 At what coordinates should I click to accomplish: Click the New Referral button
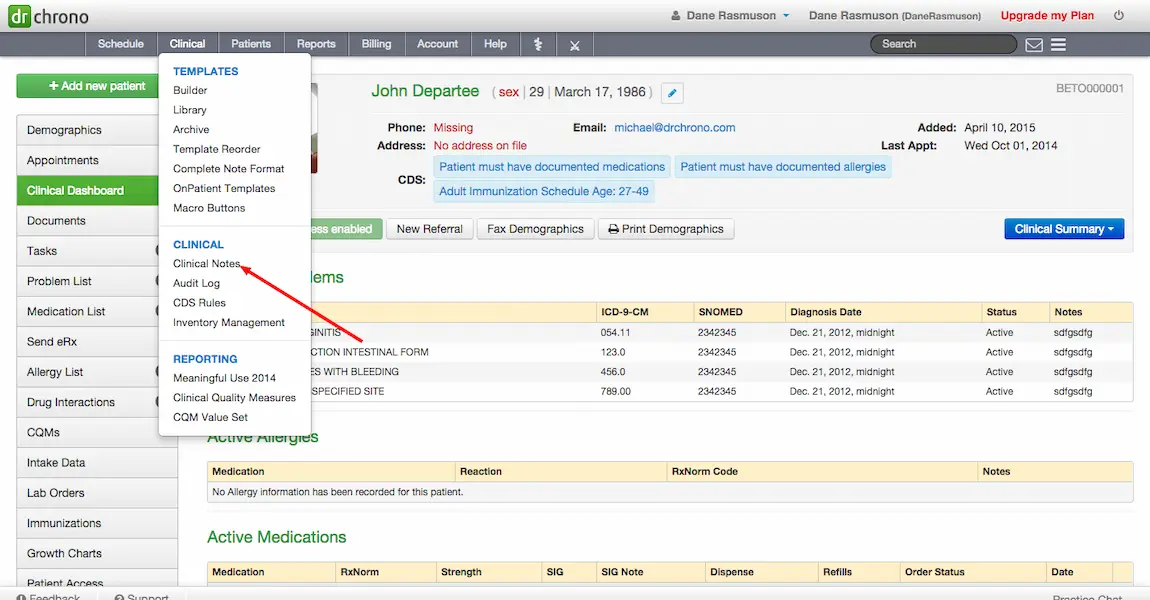point(430,229)
